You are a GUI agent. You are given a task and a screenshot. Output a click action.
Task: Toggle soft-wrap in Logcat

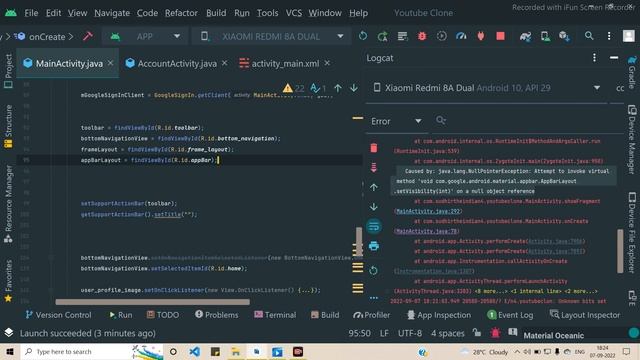373,226
